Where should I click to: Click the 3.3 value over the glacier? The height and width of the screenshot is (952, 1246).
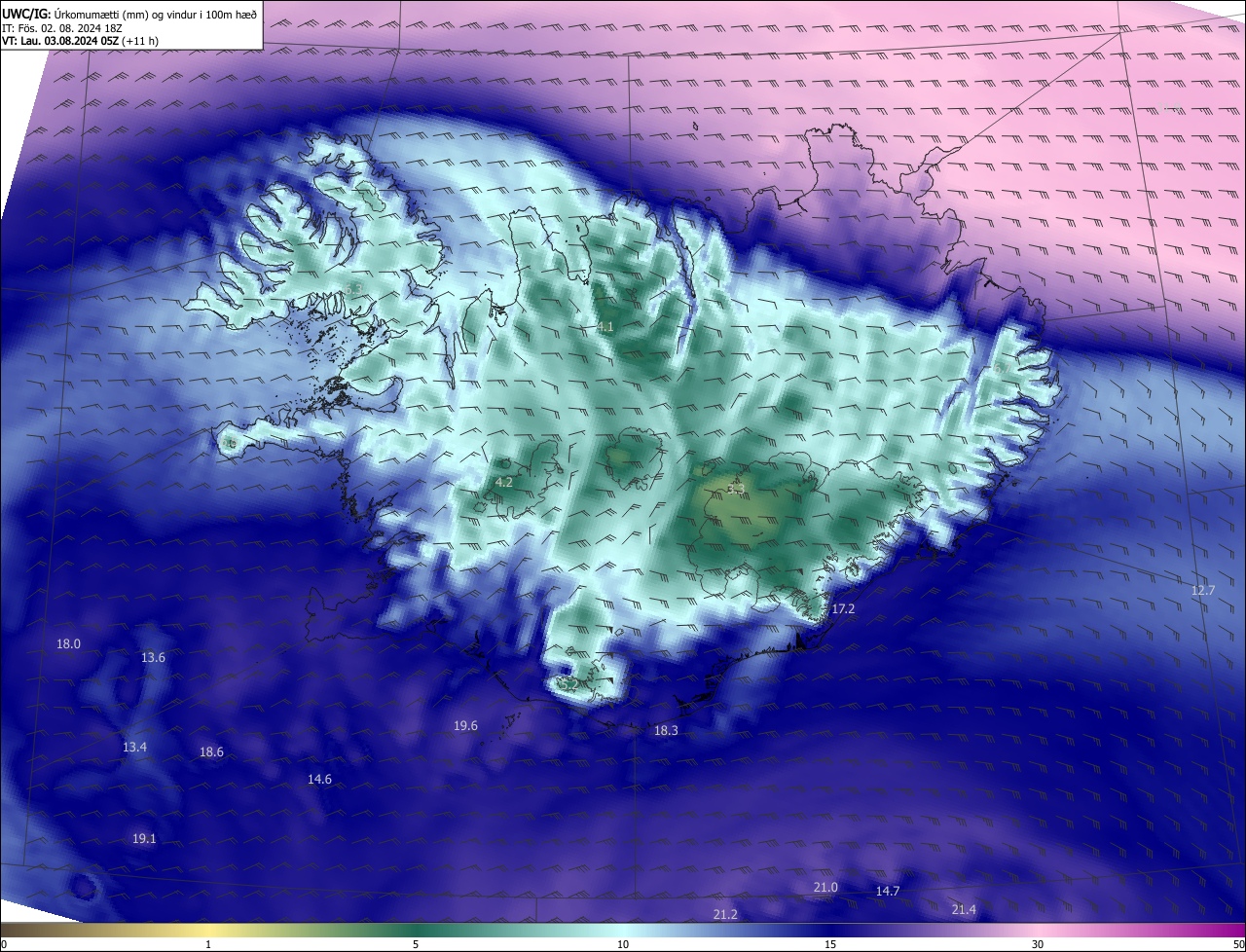pos(737,488)
